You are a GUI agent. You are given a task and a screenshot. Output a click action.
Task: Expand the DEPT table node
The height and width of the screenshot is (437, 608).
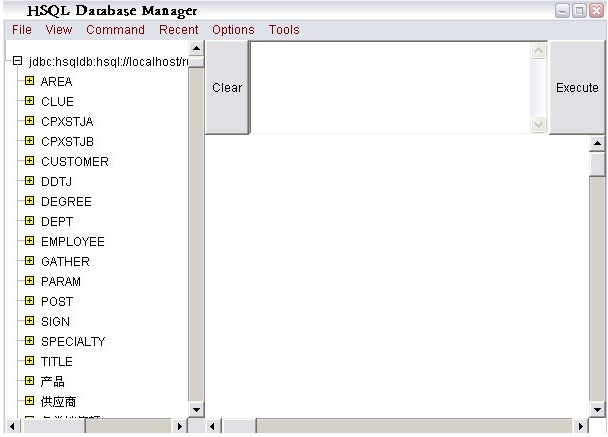(29, 221)
